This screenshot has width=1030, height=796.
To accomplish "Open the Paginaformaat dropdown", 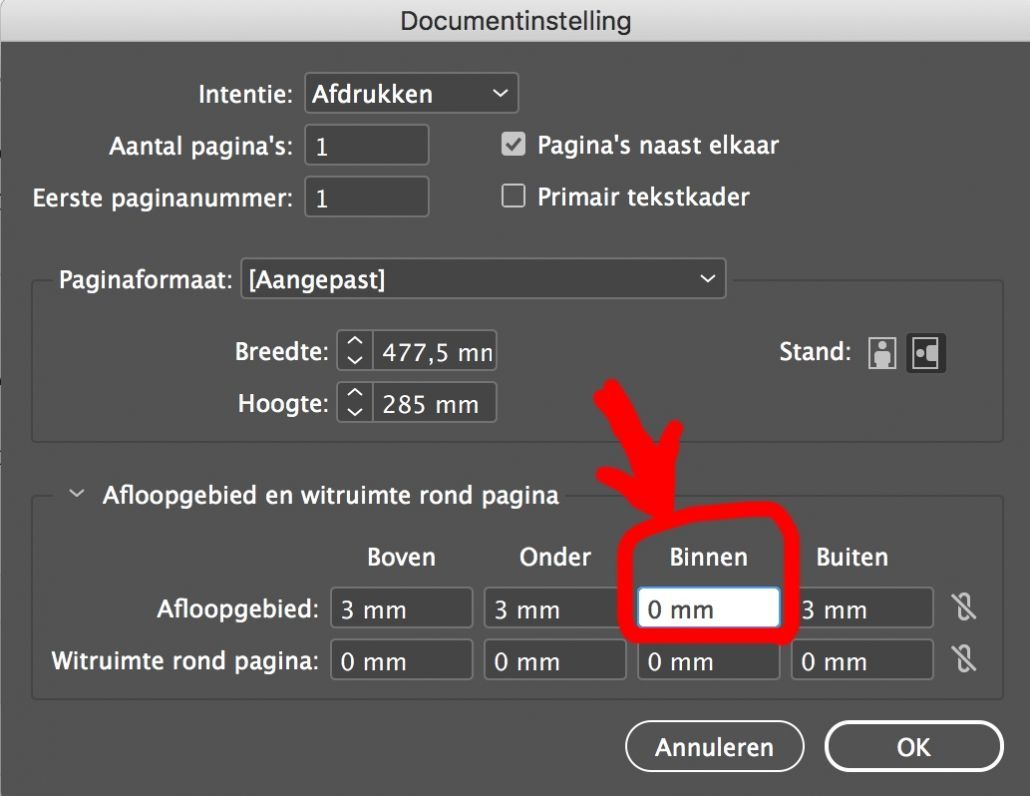I will coord(483,279).
